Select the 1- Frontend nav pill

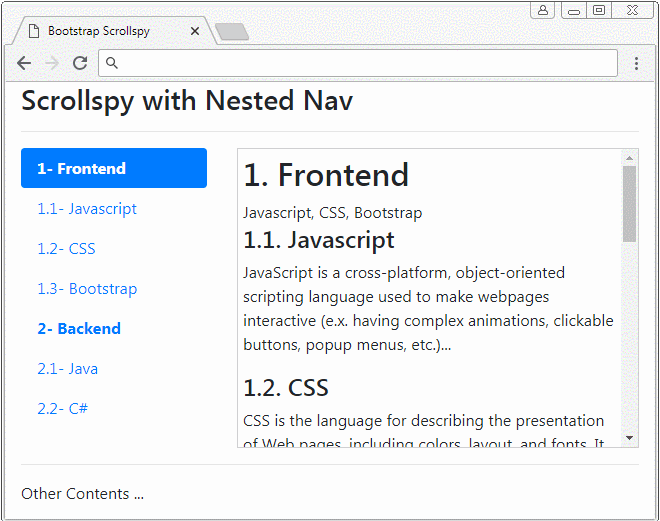[x=114, y=168]
